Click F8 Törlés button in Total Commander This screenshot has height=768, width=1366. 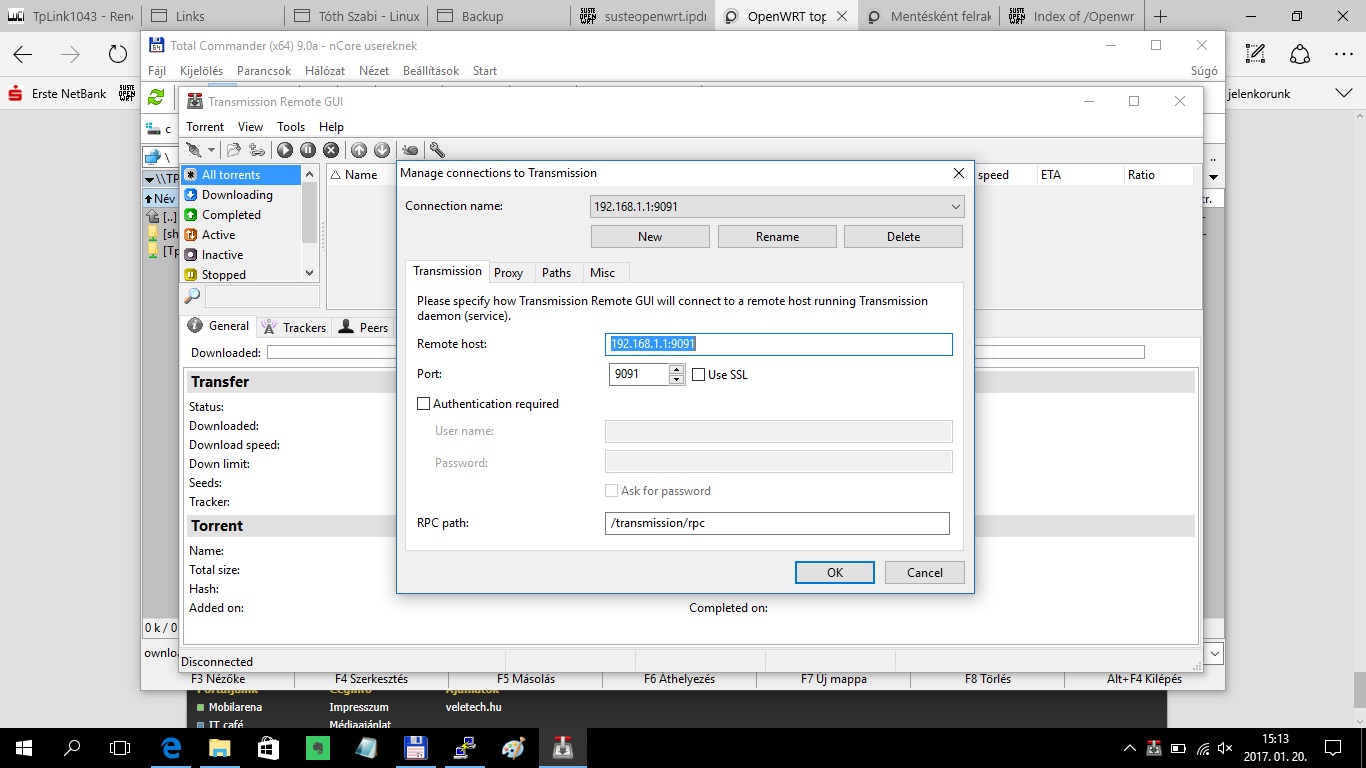(987, 679)
